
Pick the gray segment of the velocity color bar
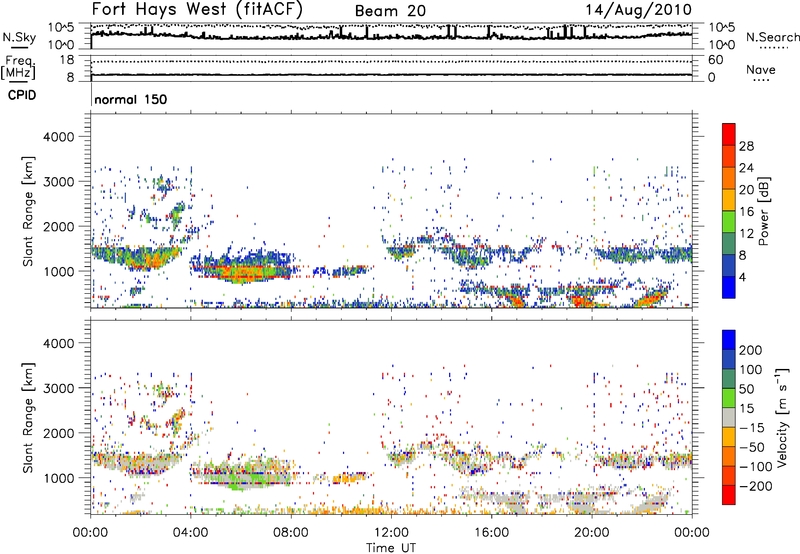(x=729, y=418)
